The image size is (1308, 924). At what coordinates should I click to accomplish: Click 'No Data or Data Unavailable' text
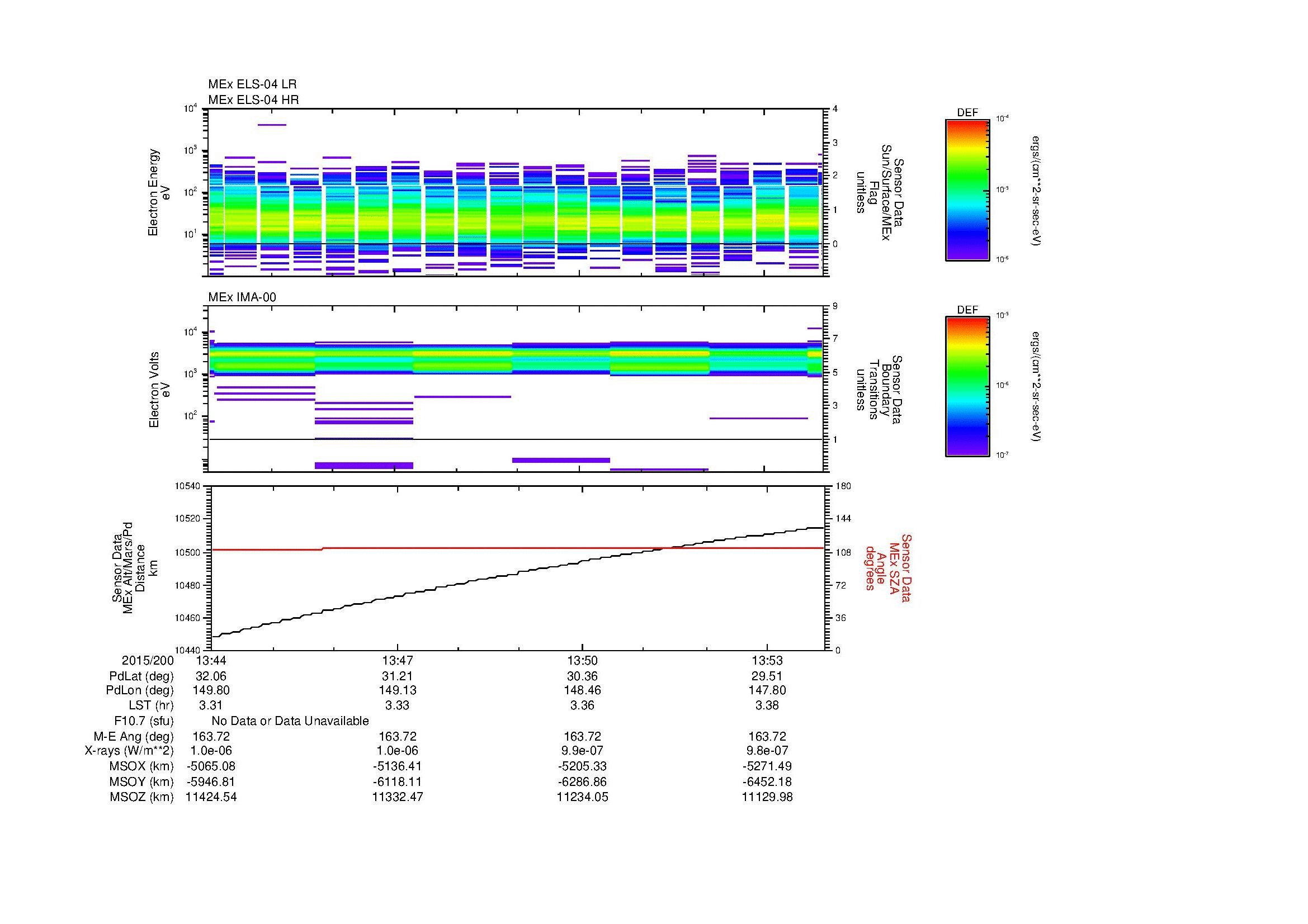[x=290, y=721]
